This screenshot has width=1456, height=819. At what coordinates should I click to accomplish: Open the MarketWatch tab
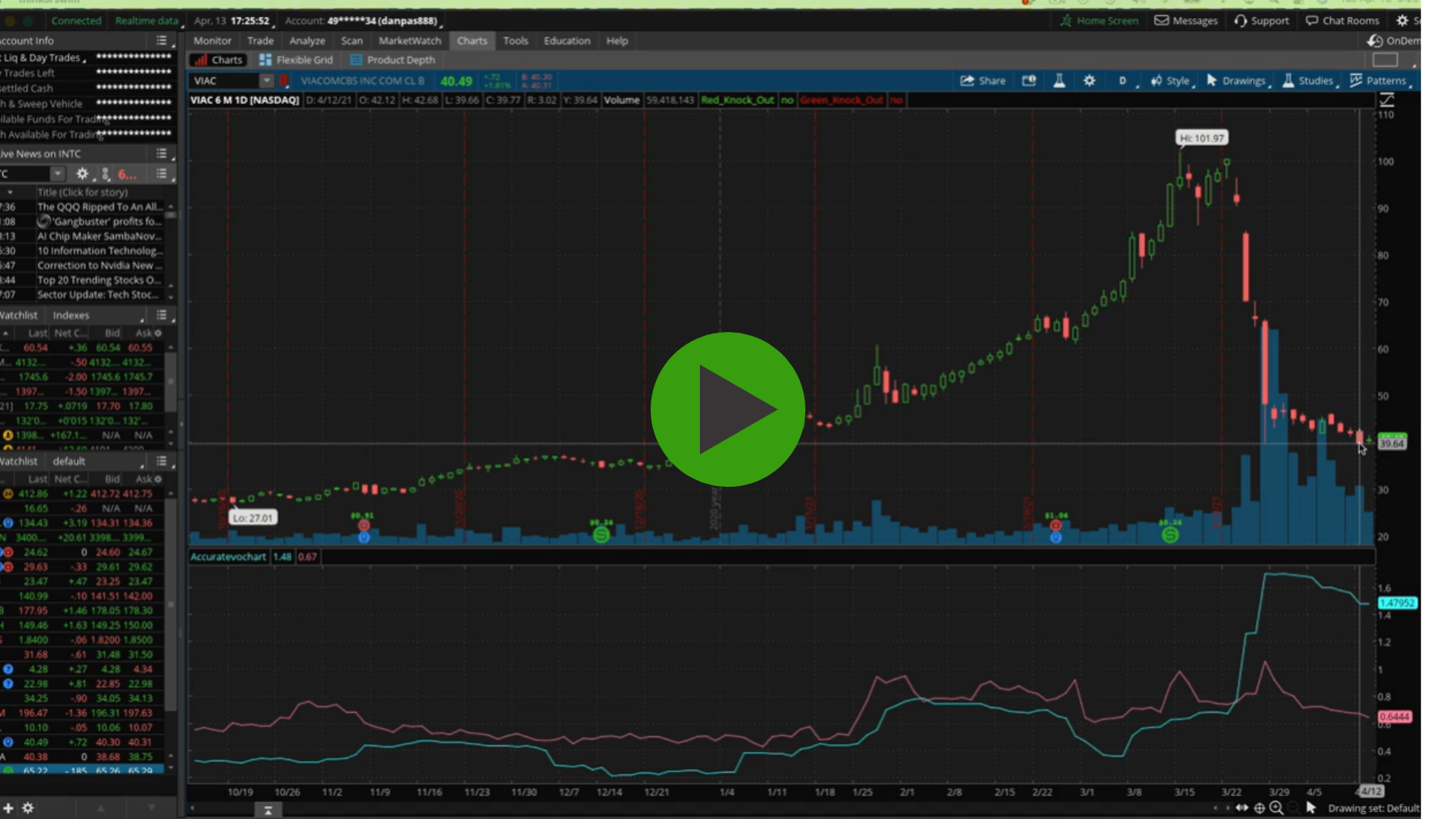click(x=409, y=41)
